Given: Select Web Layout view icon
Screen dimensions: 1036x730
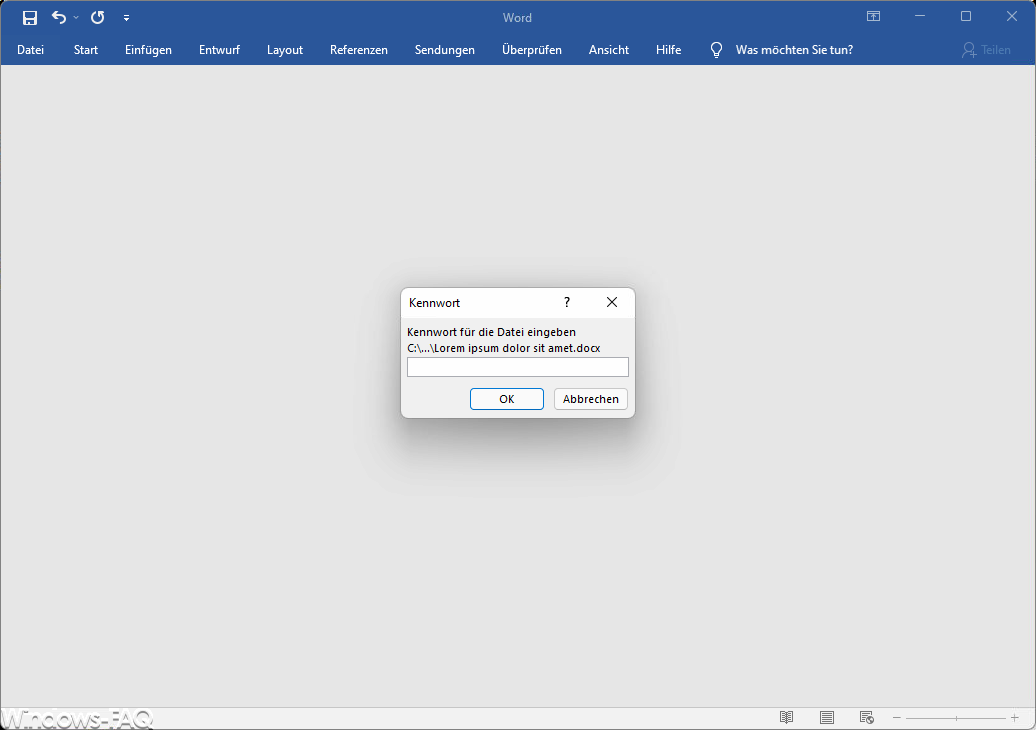Looking at the screenshot, I should point(867,717).
